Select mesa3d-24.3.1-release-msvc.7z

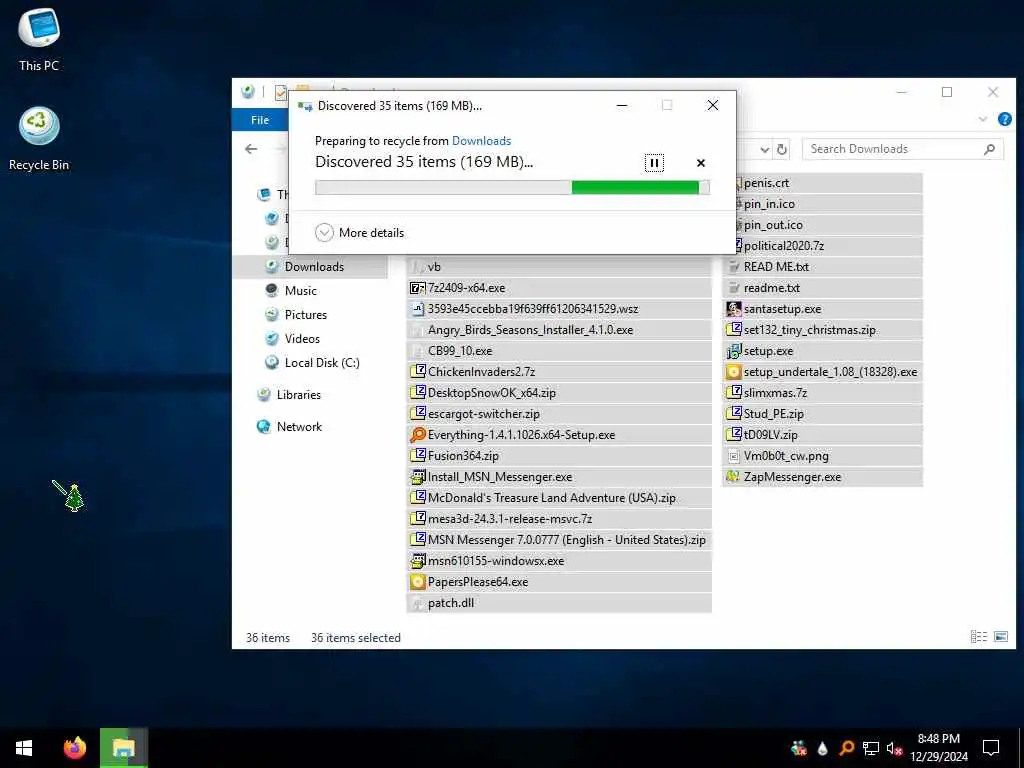pyautogui.click(x=559, y=519)
